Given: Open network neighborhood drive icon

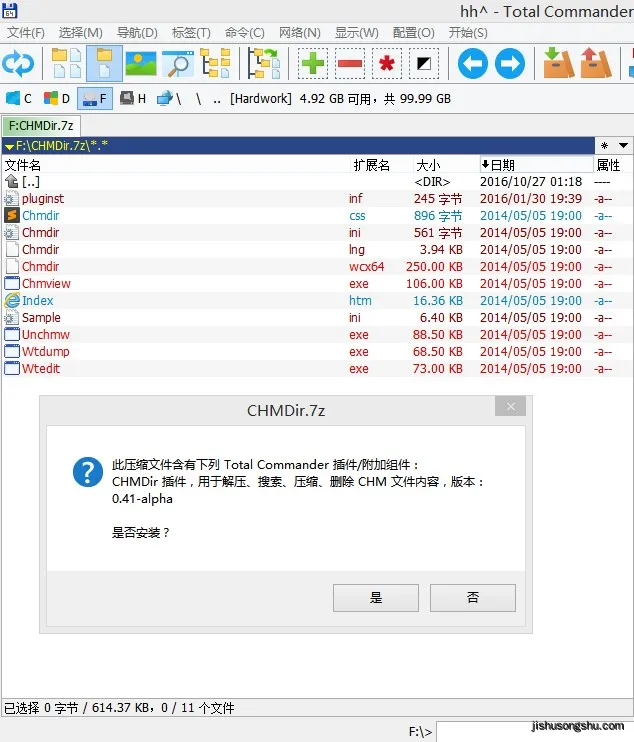Looking at the screenshot, I should point(169,98).
